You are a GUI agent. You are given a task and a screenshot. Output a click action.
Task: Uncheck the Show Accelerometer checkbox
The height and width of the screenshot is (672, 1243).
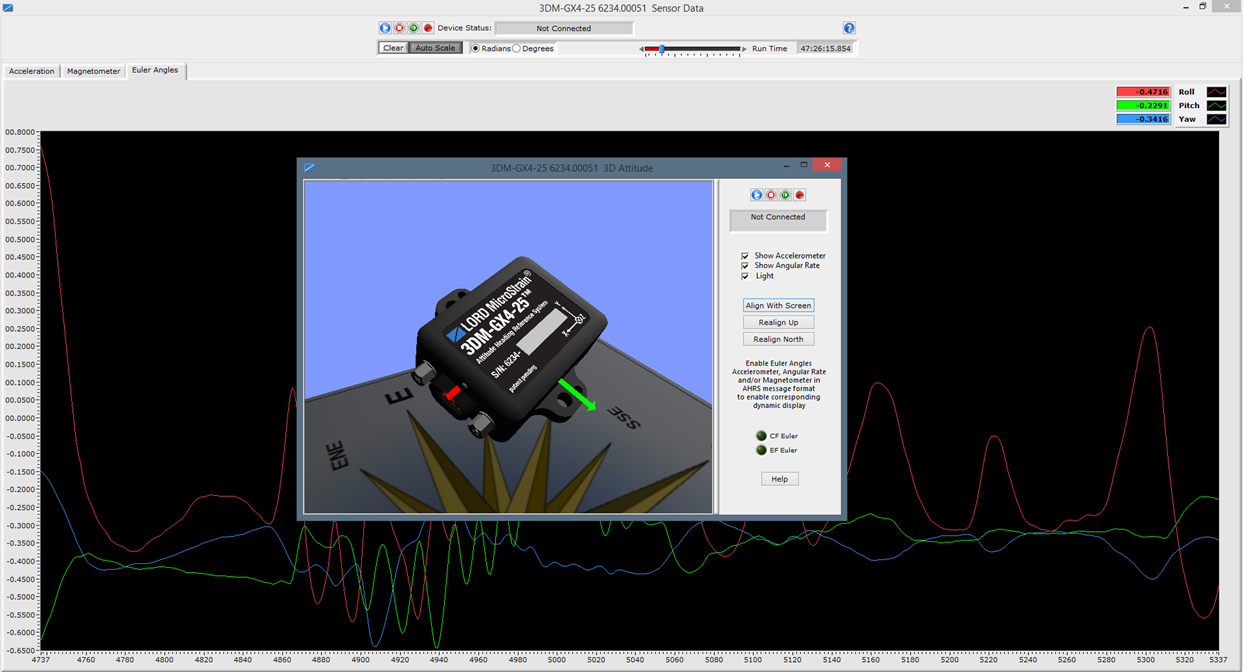coord(745,256)
